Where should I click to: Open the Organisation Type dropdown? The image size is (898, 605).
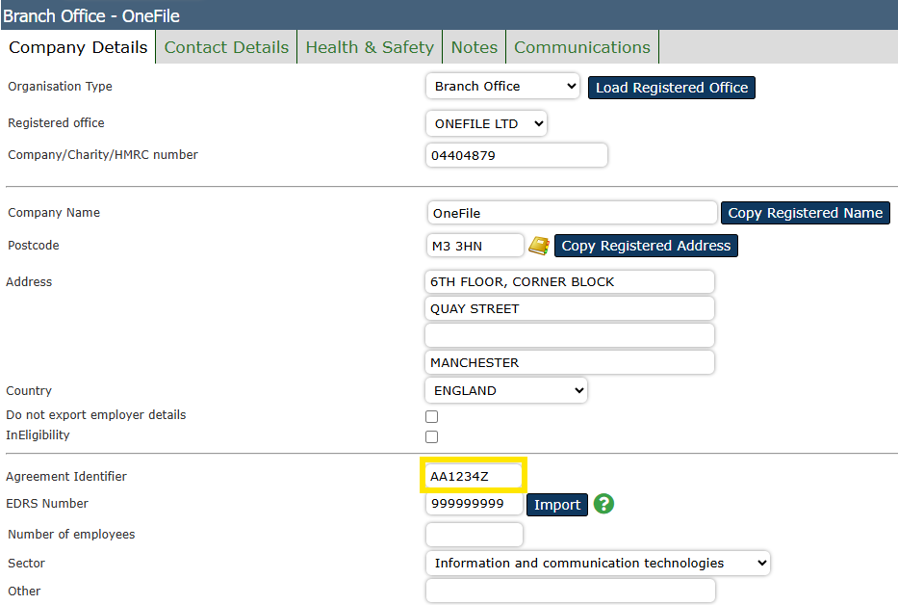[502, 87]
